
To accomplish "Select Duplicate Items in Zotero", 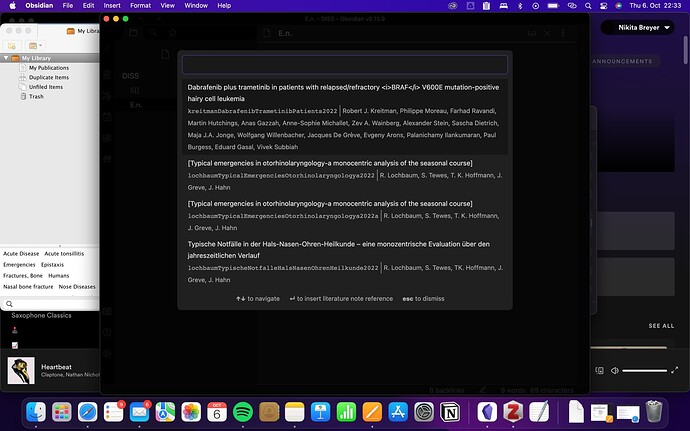I will click(x=49, y=77).
